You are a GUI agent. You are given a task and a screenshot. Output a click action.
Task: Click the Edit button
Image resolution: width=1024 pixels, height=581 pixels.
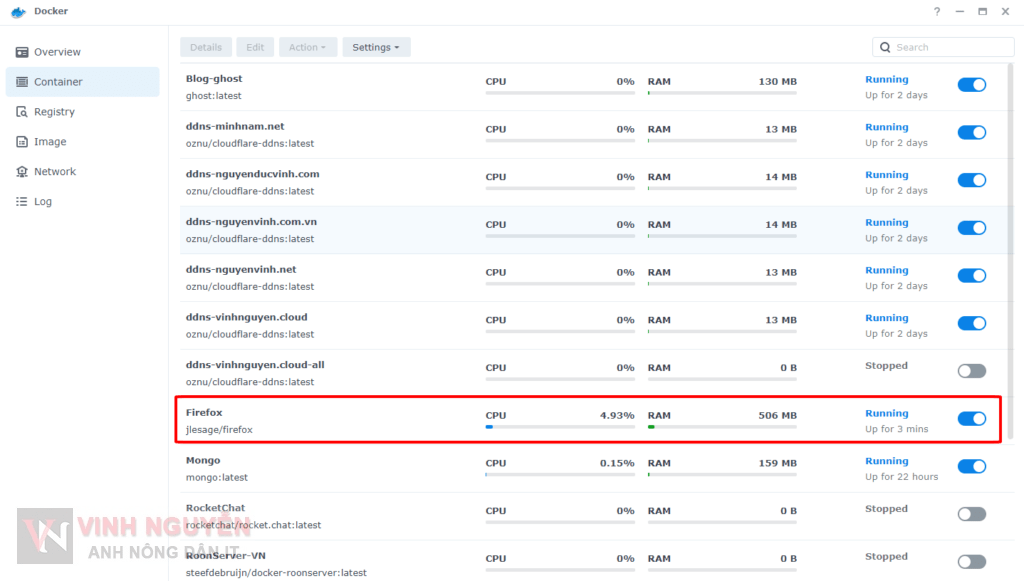click(255, 46)
